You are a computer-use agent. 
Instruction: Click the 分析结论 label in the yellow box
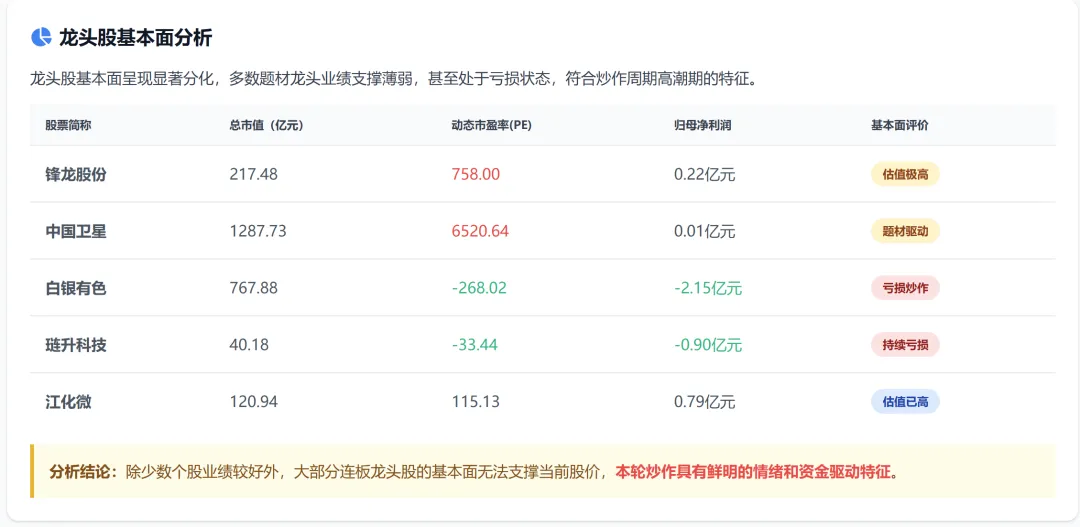tap(83, 473)
